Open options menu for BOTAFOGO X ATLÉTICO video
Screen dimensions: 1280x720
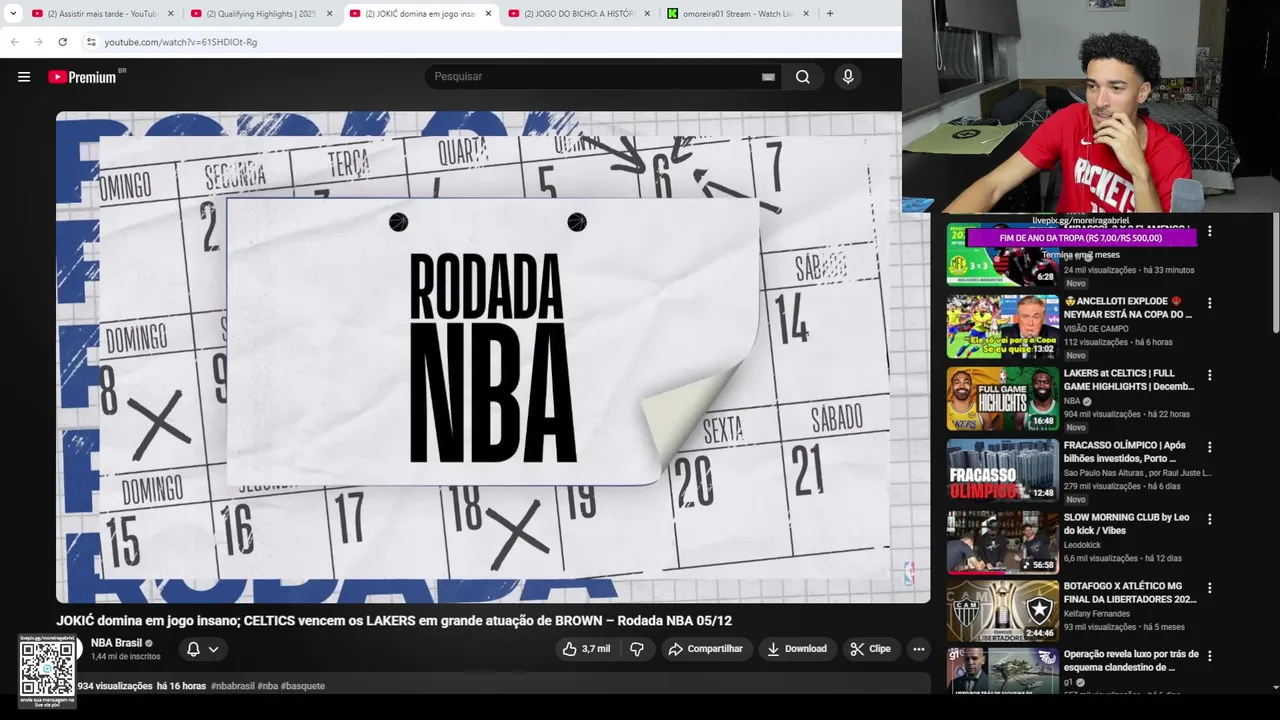1209,588
